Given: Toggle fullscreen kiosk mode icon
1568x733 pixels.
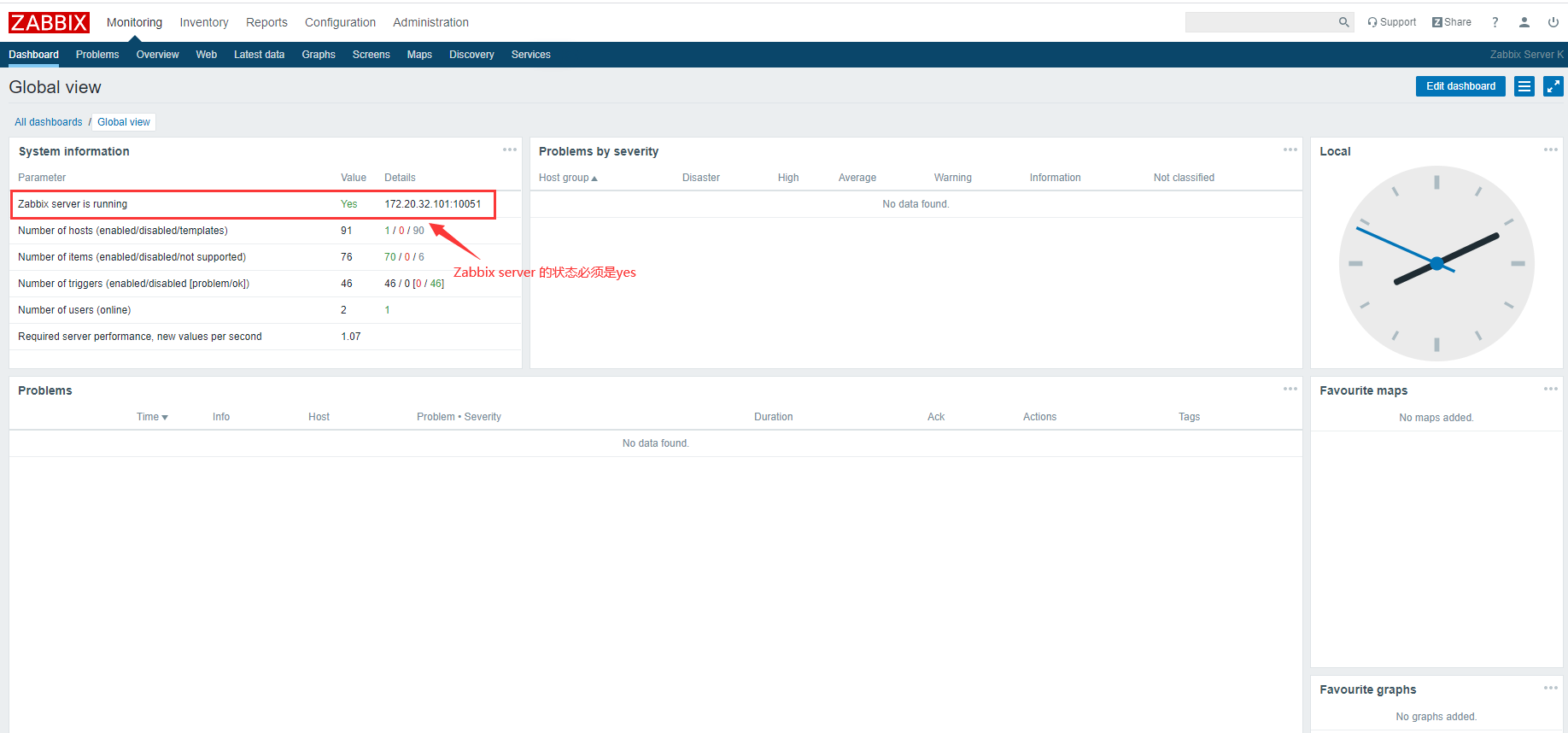Looking at the screenshot, I should [1553, 86].
